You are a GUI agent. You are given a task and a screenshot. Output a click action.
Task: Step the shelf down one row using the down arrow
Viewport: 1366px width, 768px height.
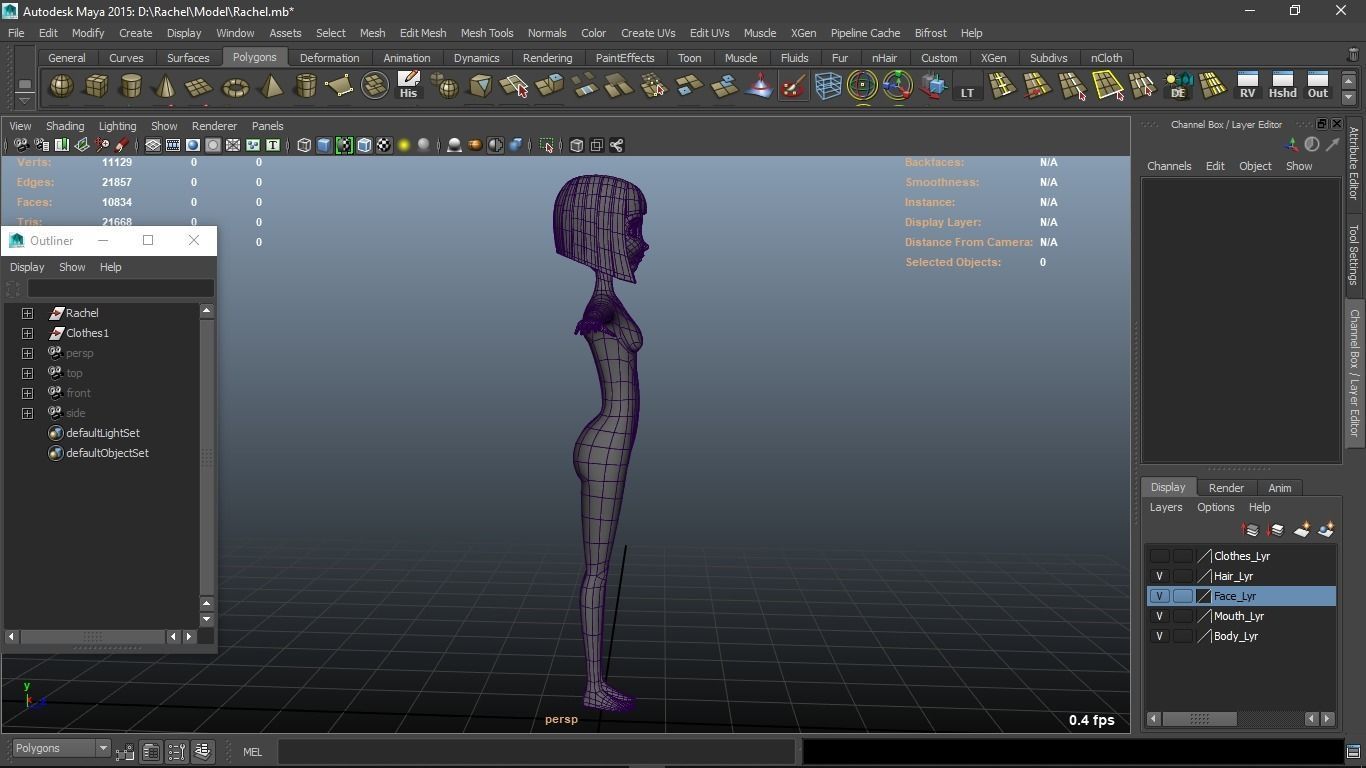coord(1348,98)
